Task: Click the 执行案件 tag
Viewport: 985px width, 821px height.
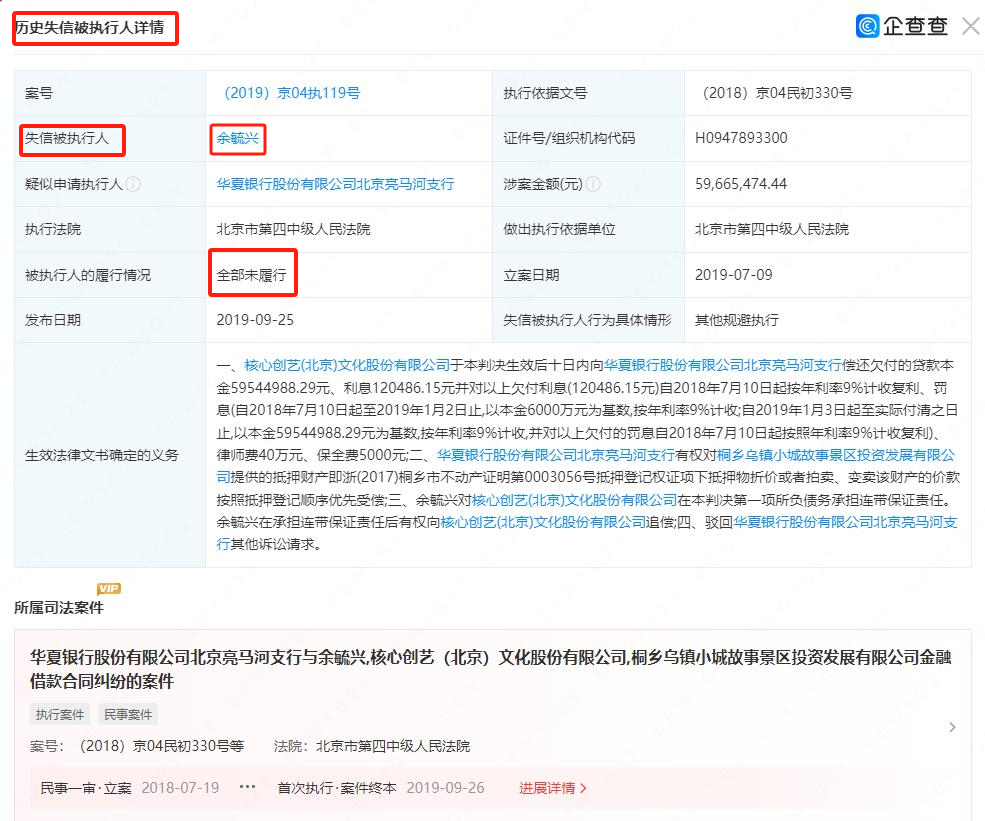Action: point(60,714)
